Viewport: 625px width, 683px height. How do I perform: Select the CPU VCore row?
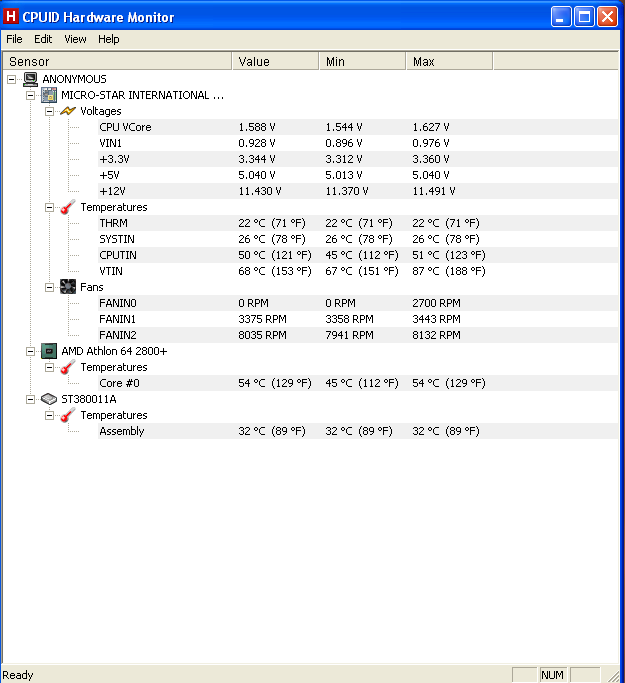(x=358, y=127)
